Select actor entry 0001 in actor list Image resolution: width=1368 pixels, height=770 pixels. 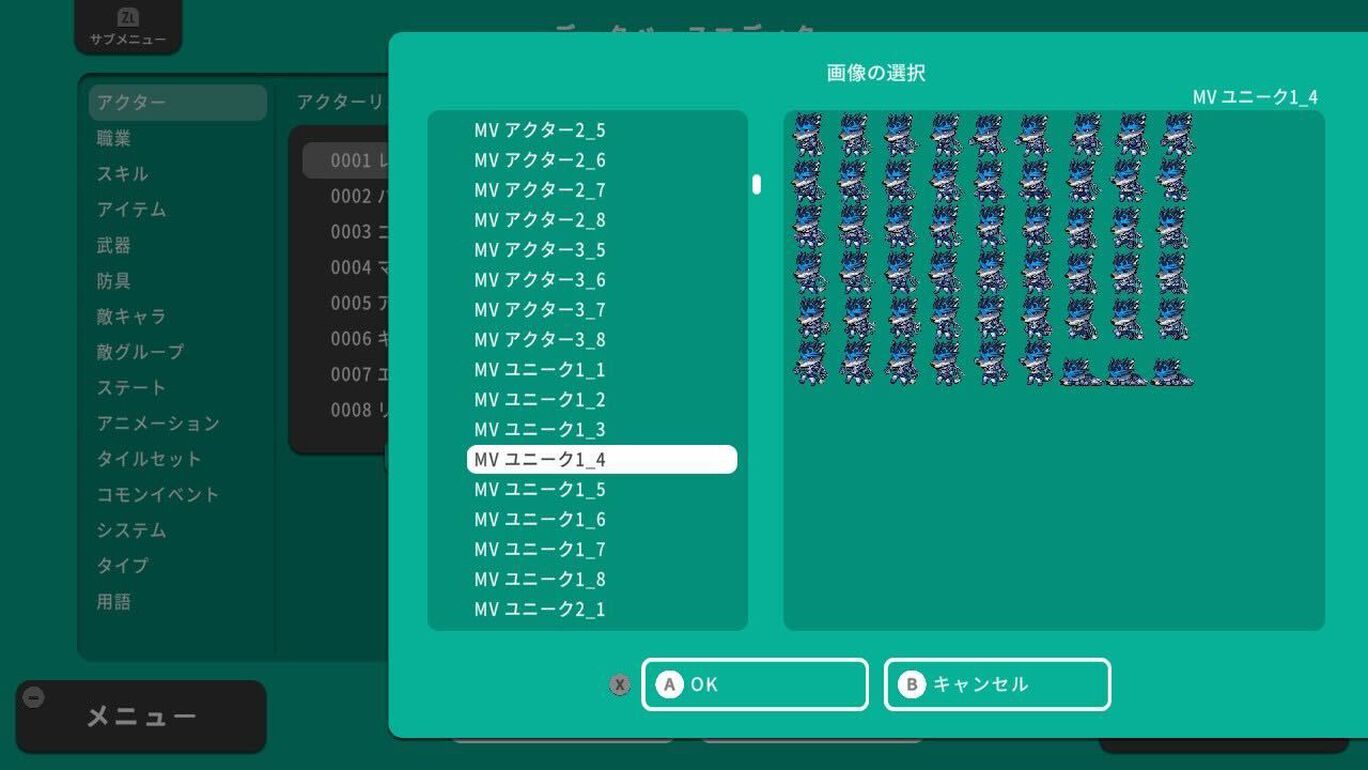tap(346, 160)
